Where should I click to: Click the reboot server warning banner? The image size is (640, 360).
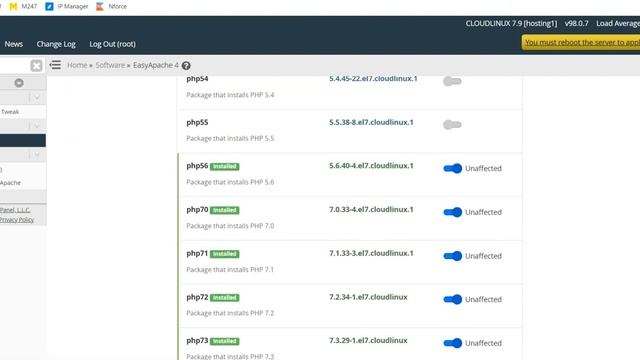pos(580,42)
